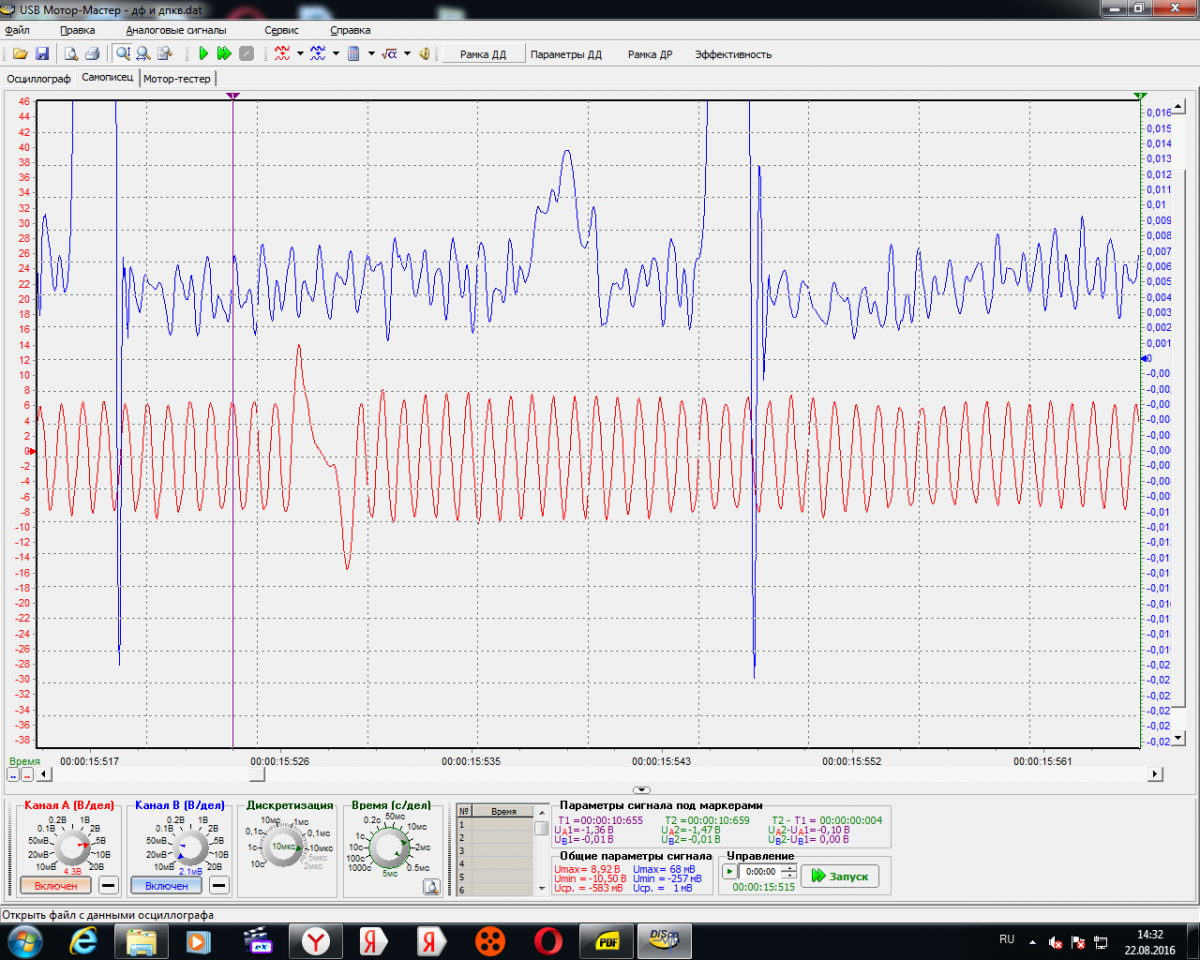Open dropdown next to square root icon

point(407,54)
